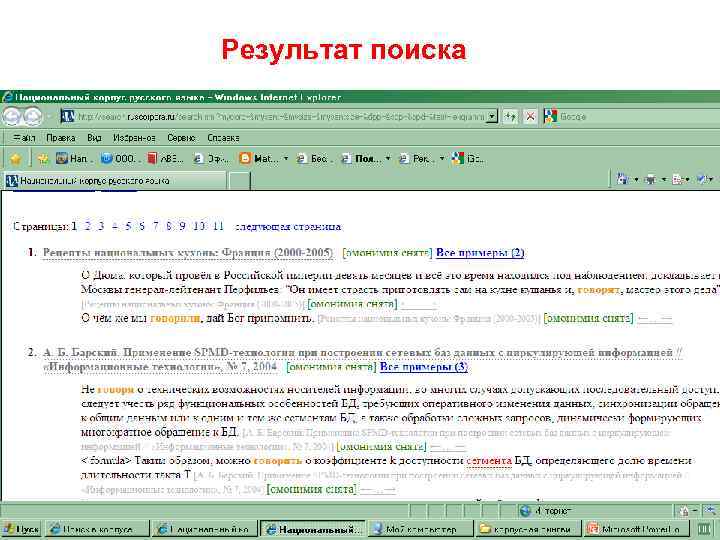Click the 'следующая страница' link
Screen dimensions: 720x540
click(x=288, y=226)
